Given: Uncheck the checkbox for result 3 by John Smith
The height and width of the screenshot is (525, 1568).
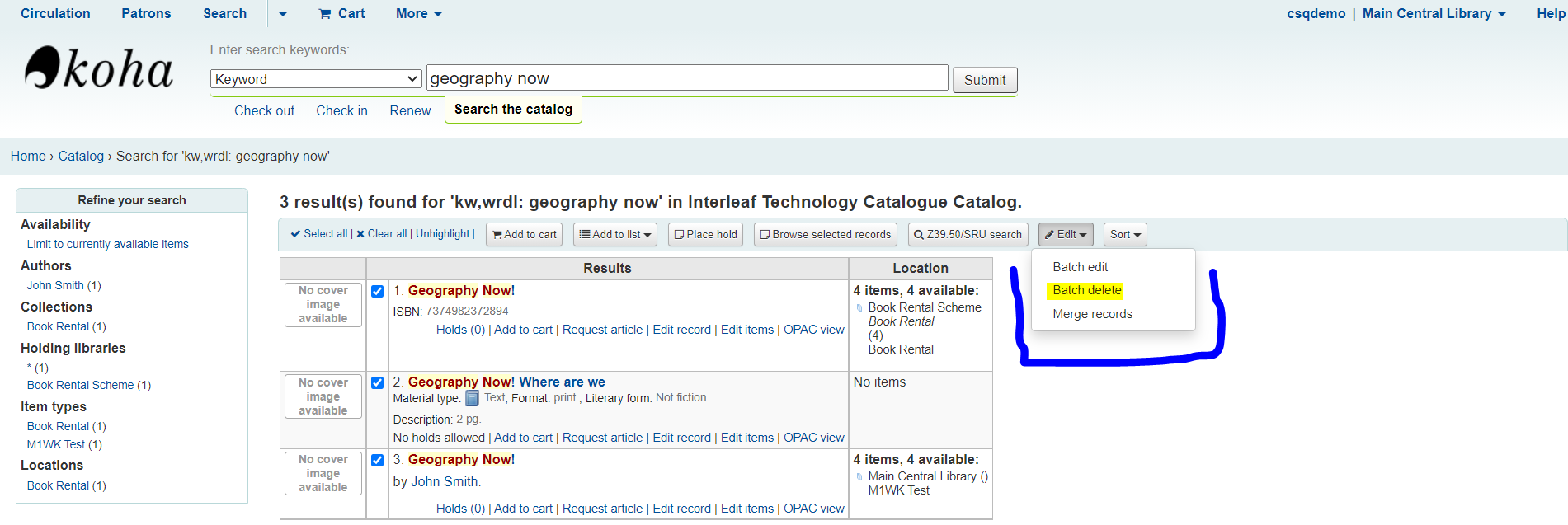Looking at the screenshot, I should 377,460.
